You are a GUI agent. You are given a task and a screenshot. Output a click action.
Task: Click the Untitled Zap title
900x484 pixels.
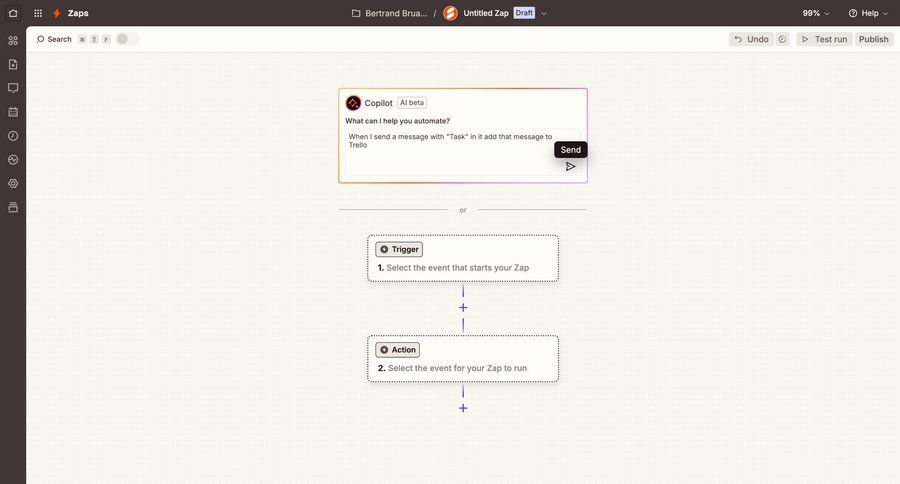point(486,13)
